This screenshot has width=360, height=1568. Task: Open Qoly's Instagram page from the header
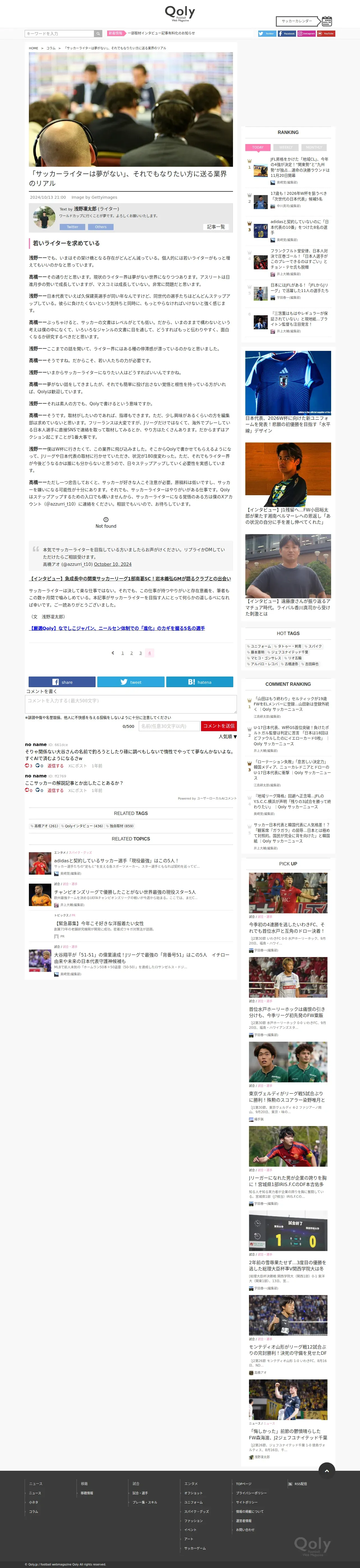[306, 33]
